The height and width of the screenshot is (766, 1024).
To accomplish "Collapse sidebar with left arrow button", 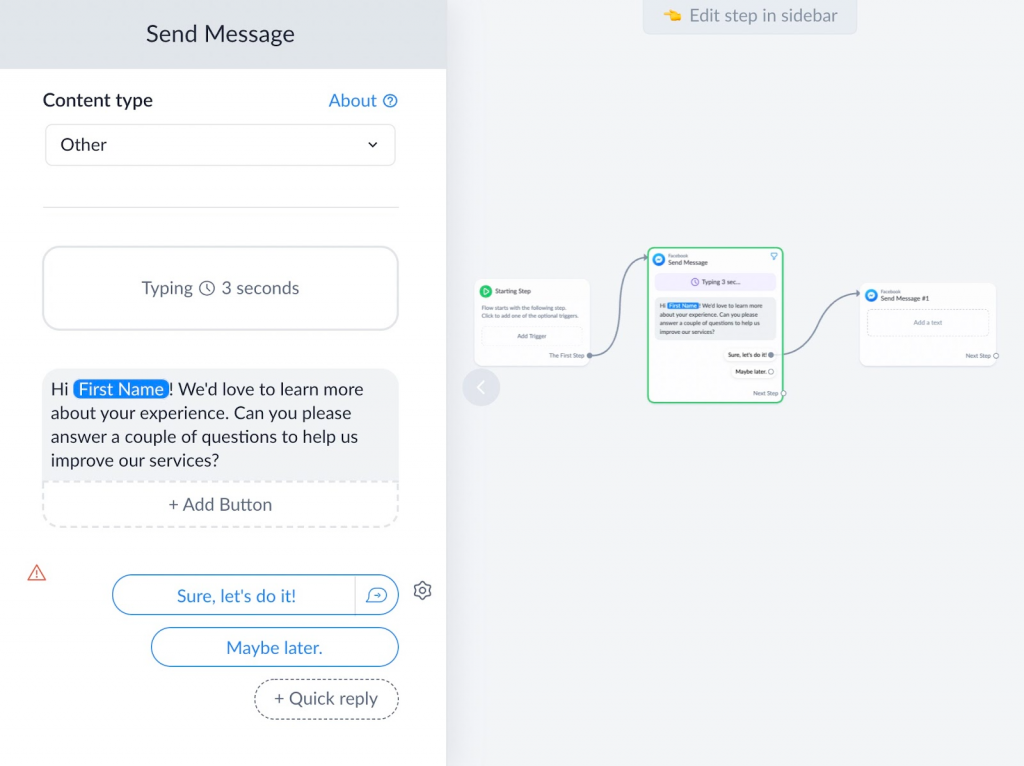I will point(481,387).
